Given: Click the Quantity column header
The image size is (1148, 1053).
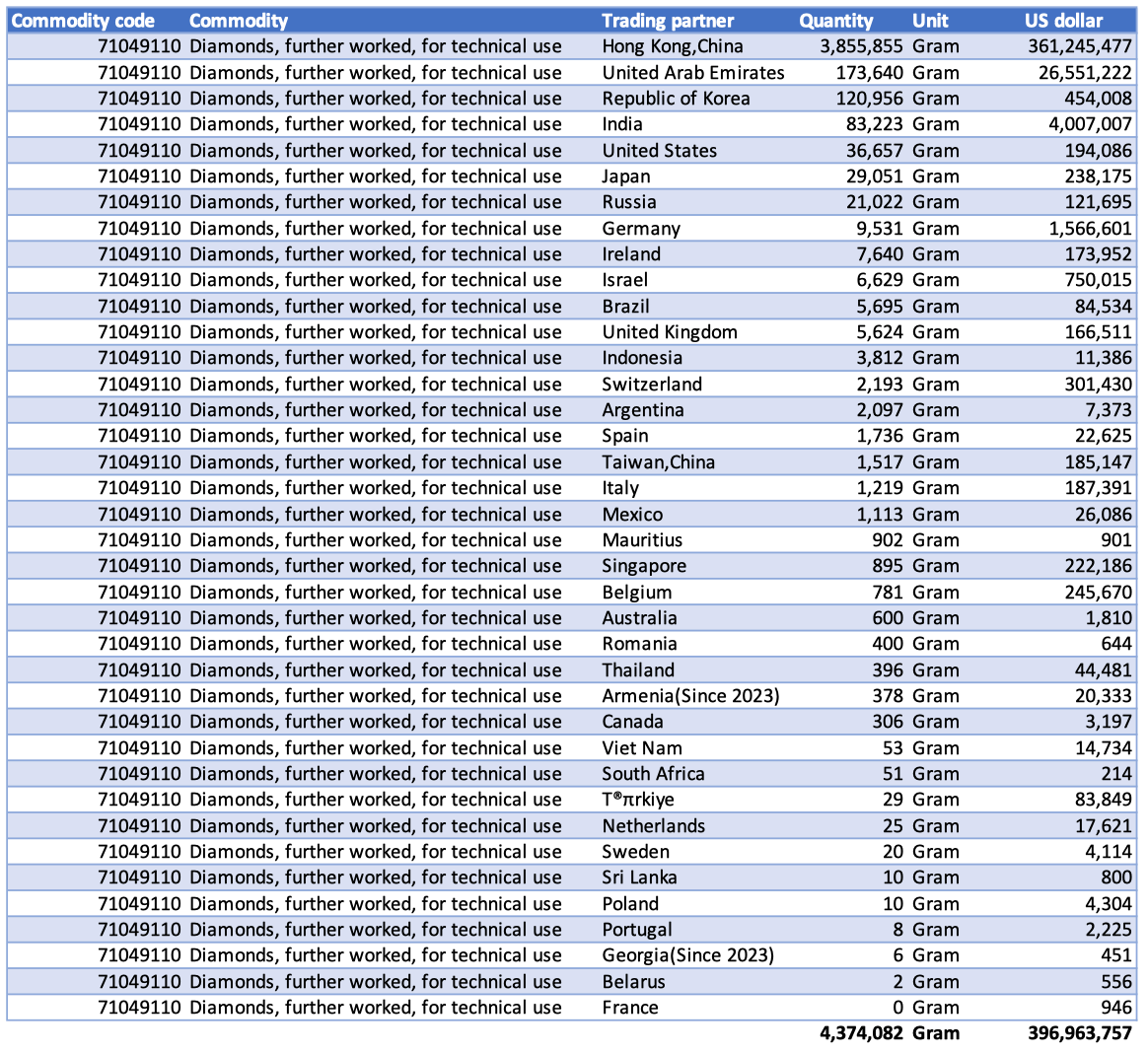Looking at the screenshot, I should (836, 21).
